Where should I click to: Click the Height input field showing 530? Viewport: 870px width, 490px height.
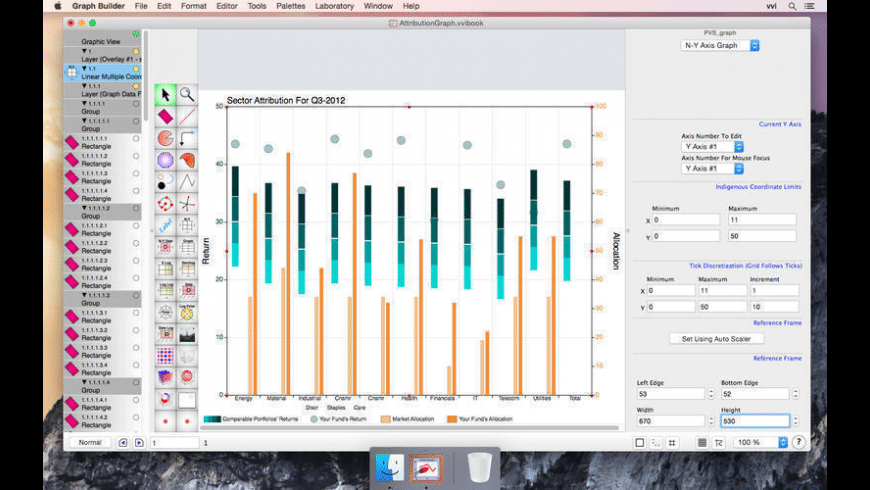click(755, 421)
